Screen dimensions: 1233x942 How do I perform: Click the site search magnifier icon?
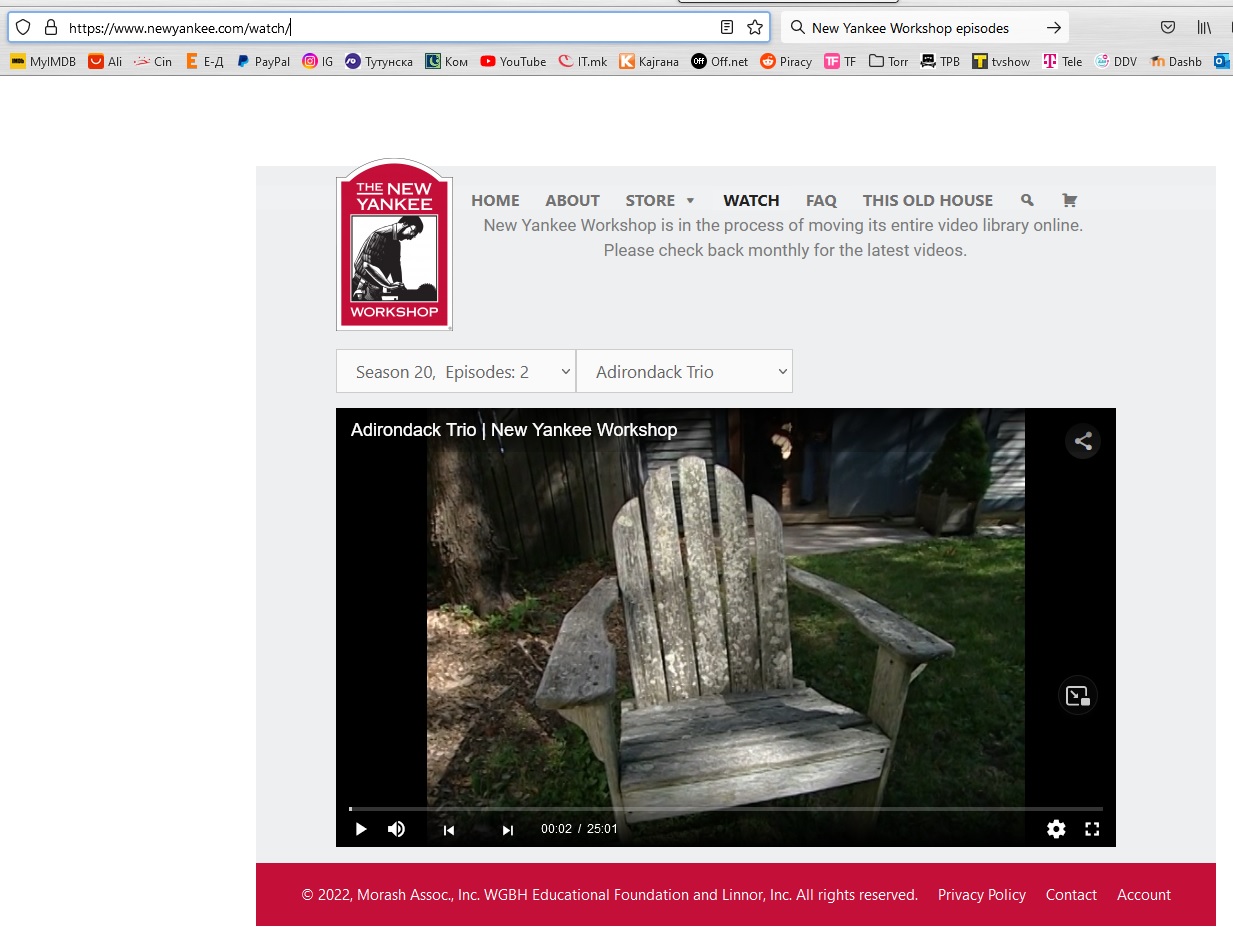1028,200
